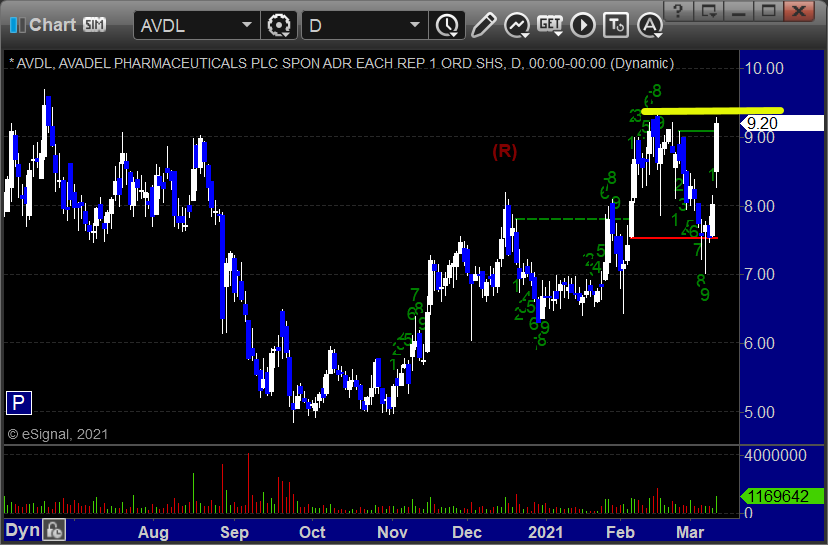Image resolution: width=828 pixels, height=545 pixels.
Task: Click the 7.00 price axis label
Action: pos(759,275)
